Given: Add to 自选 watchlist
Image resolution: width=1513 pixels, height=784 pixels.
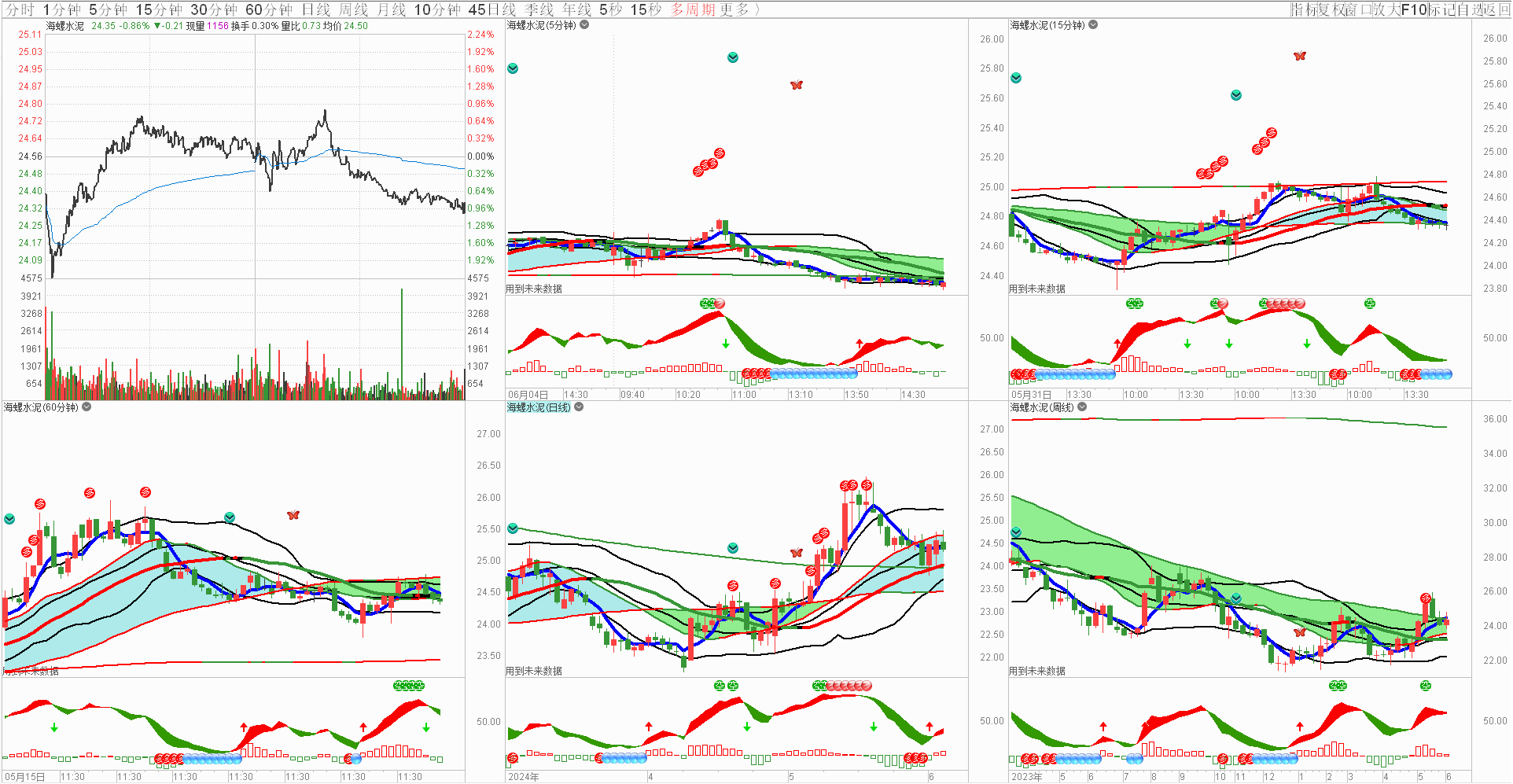Looking at the screenshot, I should tap(1469, 9).
